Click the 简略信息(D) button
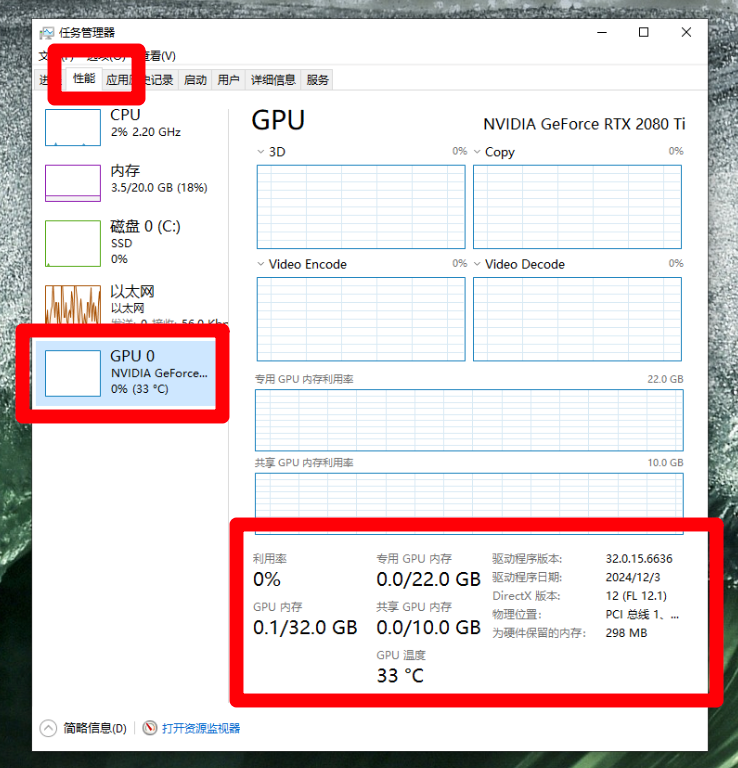The height and width of the screenshot is (768, 738). click(85, 729)
